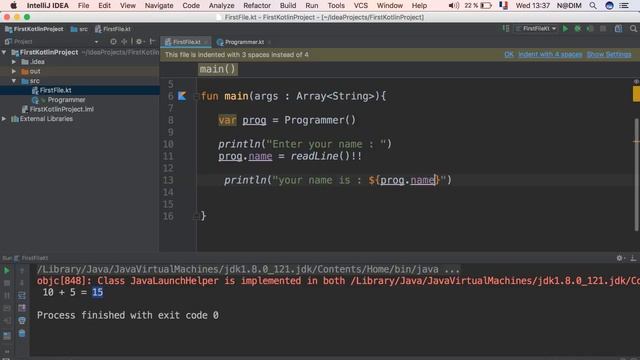
Task: Click the dump threads icon in the Run panel
Action: pyautogui.click(x=7, y=308)
